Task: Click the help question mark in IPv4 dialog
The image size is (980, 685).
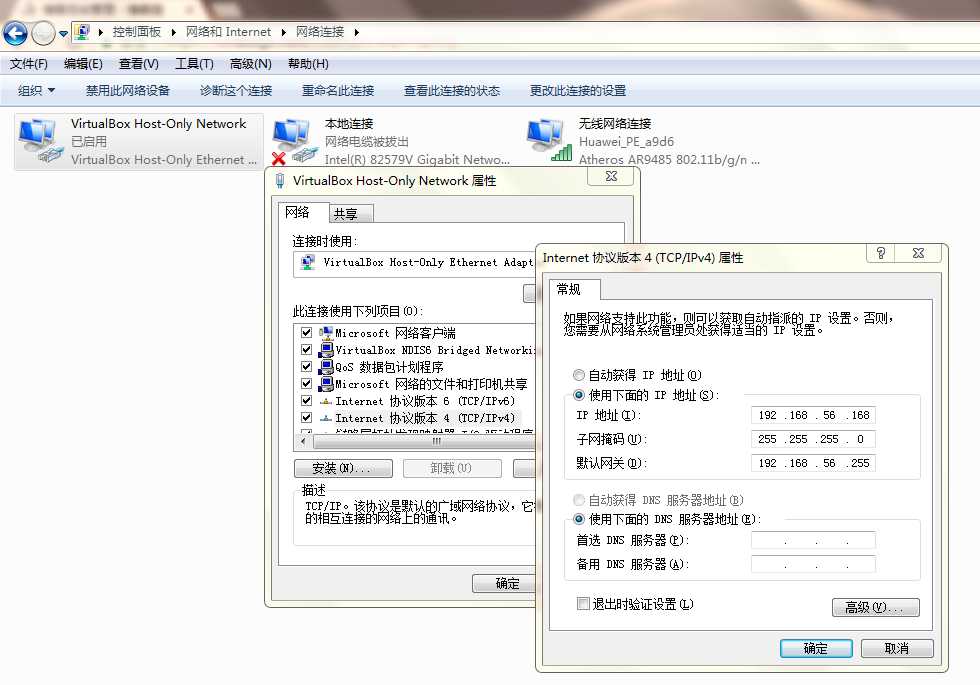Action: pos(881,253)
